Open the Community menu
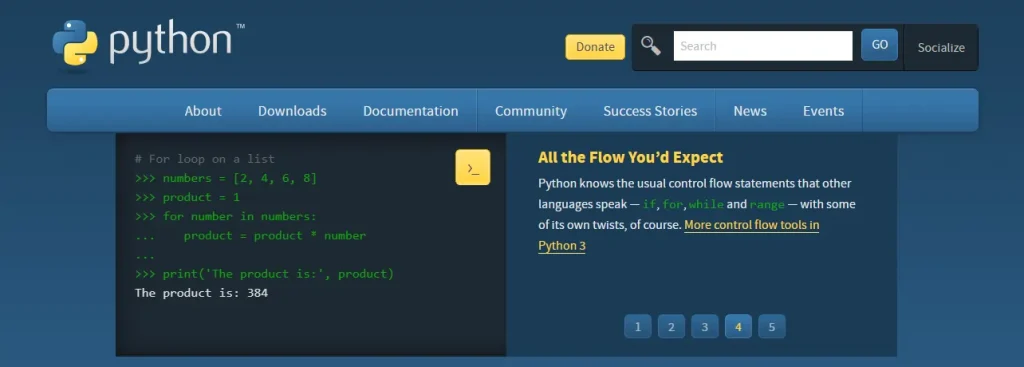 tap(531, 111)
